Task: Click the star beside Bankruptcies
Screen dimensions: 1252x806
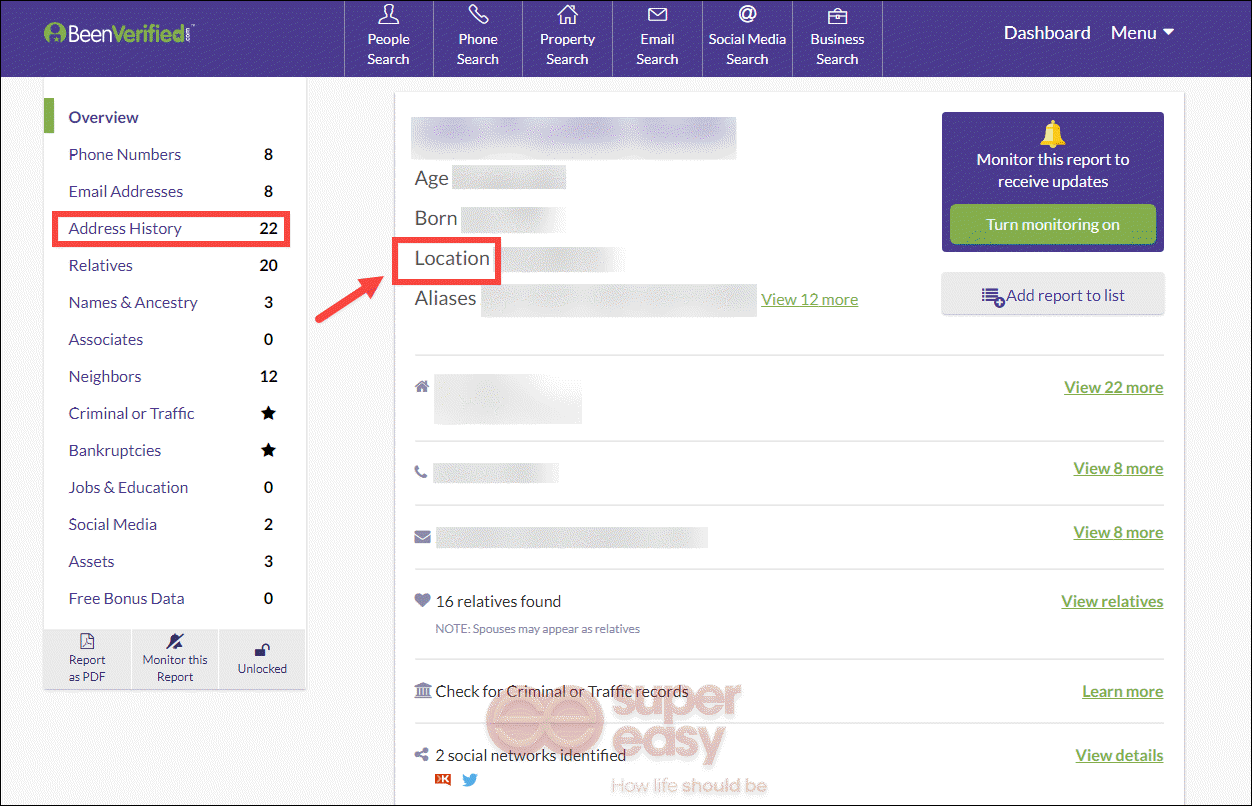Action: tap(268, 450)
